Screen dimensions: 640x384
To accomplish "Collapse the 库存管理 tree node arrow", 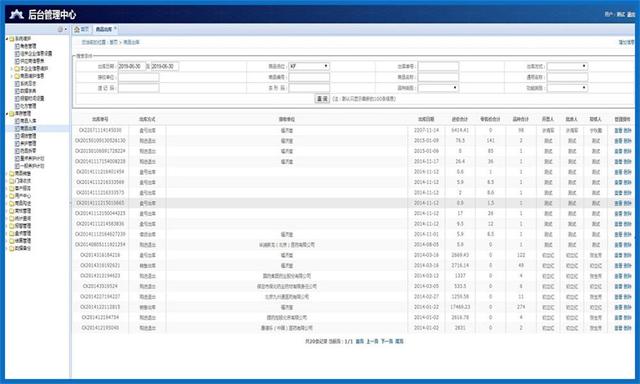I will (x=7, y=114).
